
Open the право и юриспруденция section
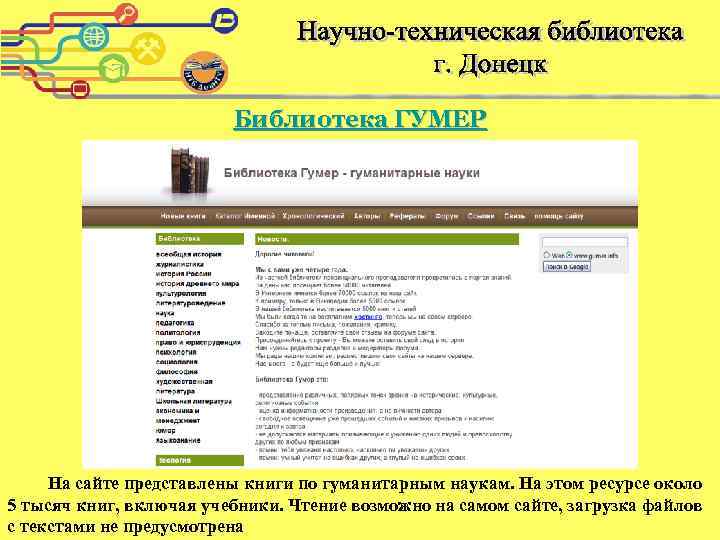coord(198,343)
